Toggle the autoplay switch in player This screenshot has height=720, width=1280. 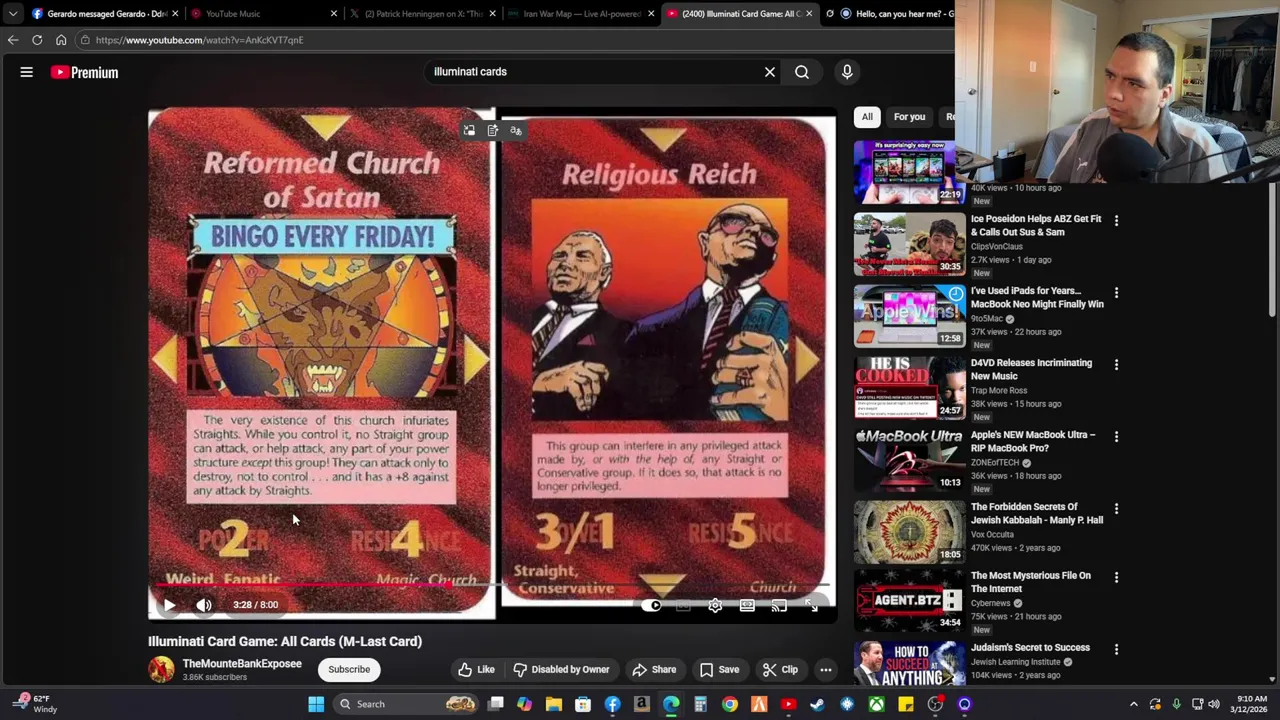(x=652, y=605)
